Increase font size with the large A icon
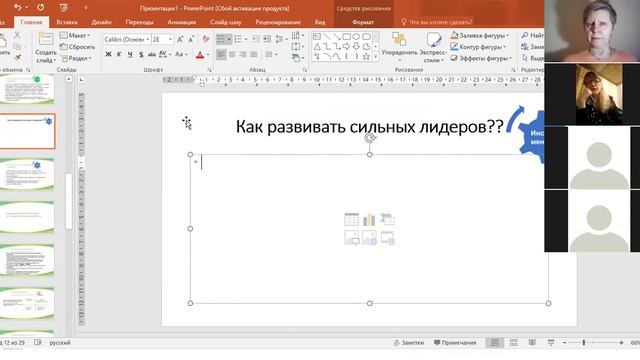Image resolution: width=640 pixels, height=360 pixels. (180, 39)
